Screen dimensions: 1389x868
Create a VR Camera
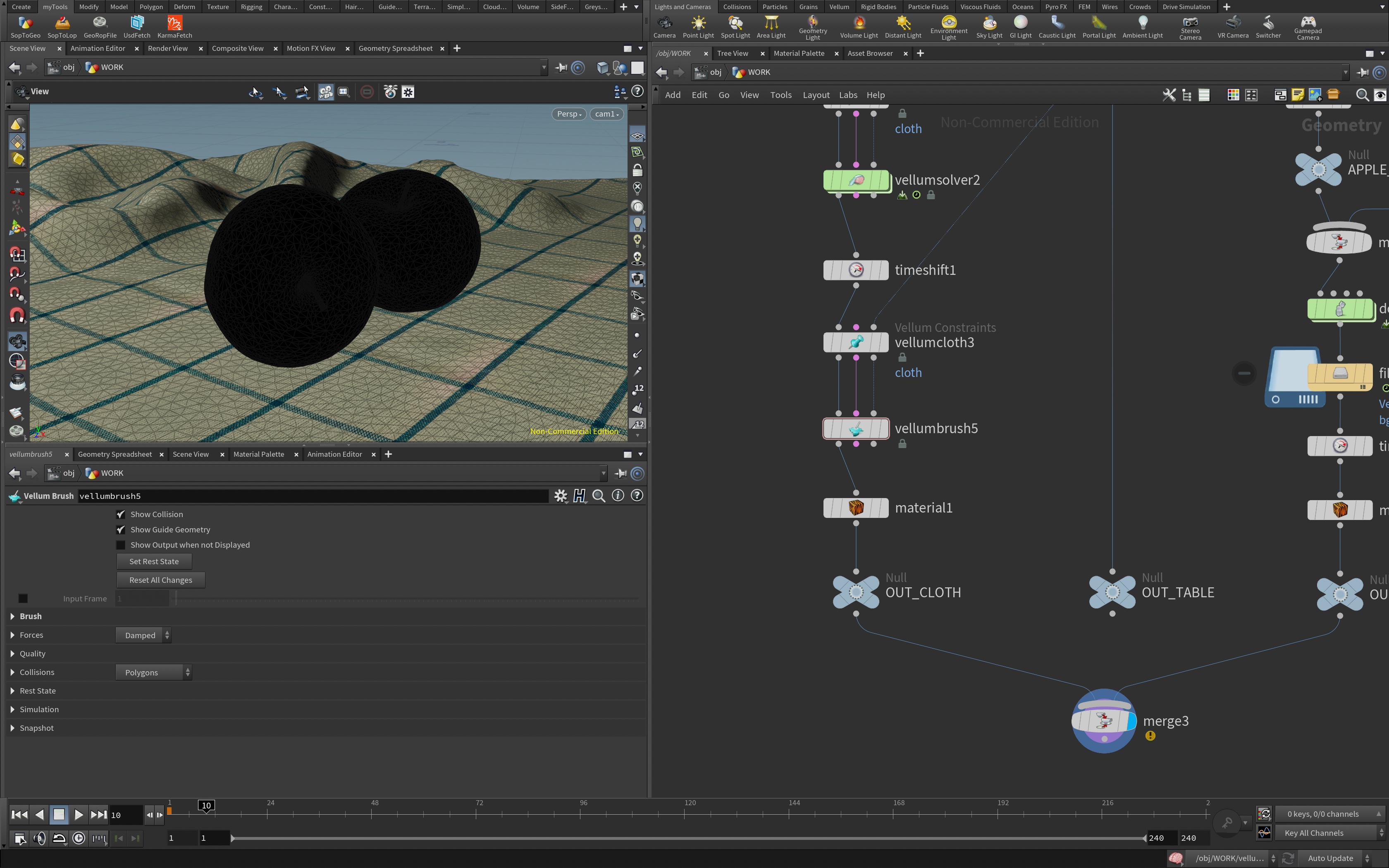coord(1233,27)
